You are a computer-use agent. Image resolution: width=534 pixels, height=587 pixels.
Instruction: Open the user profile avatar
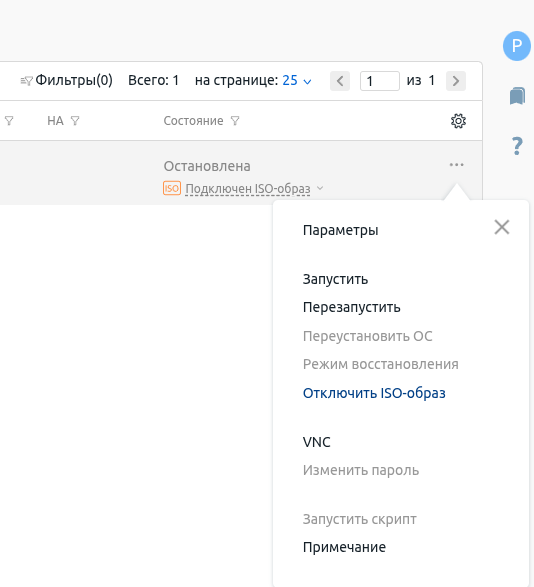(x=517, y=46)
